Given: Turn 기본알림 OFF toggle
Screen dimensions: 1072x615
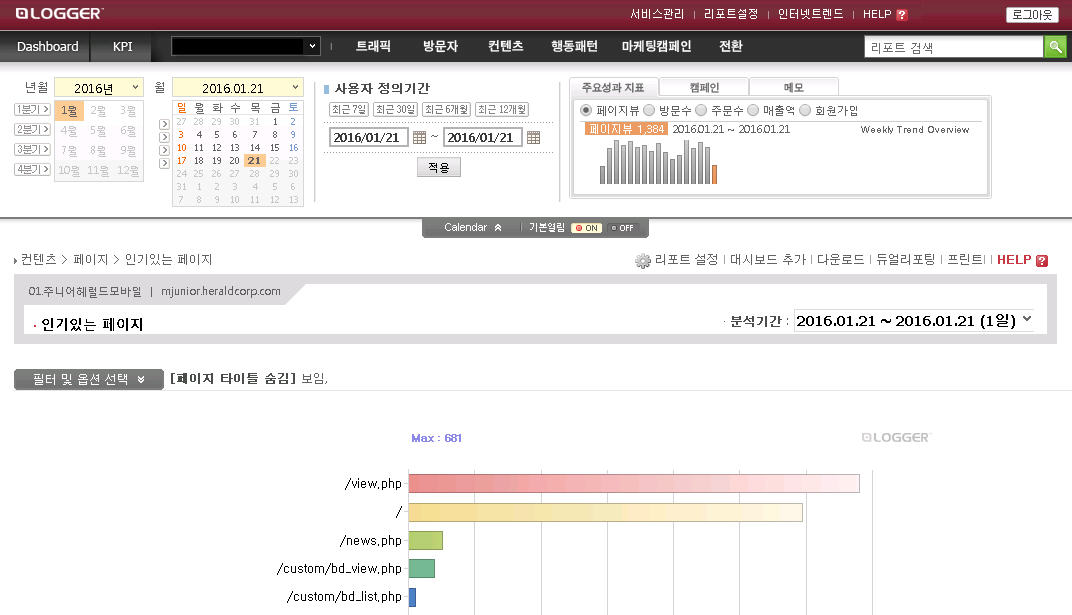Looking at the screenshot, I should 622,228.
